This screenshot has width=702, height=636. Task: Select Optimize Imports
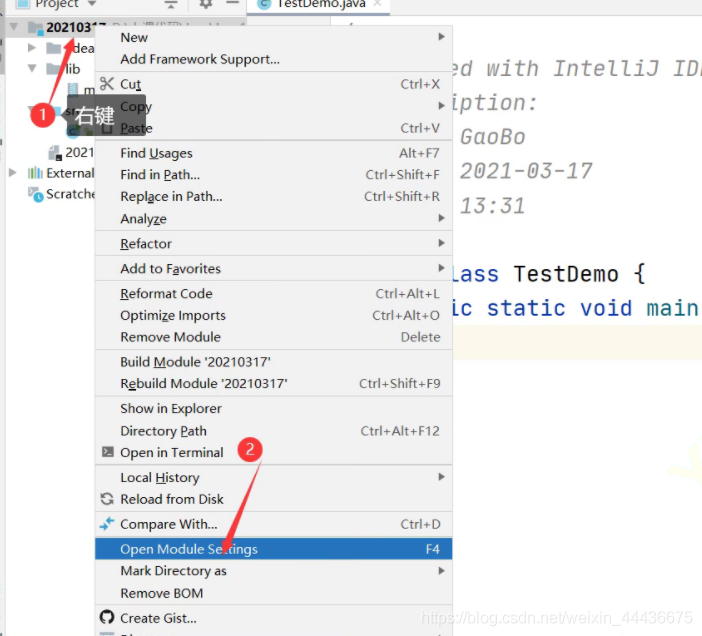pyautogui.click(x=274, y=316)
